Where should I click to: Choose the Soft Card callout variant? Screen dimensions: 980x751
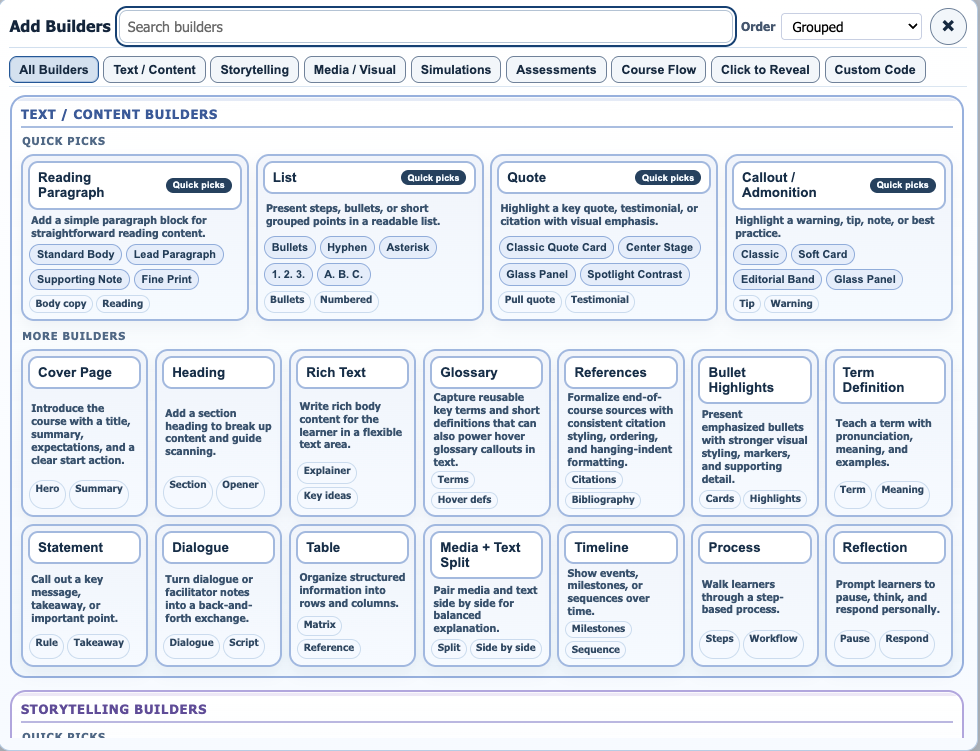click(x=822, y=254)
